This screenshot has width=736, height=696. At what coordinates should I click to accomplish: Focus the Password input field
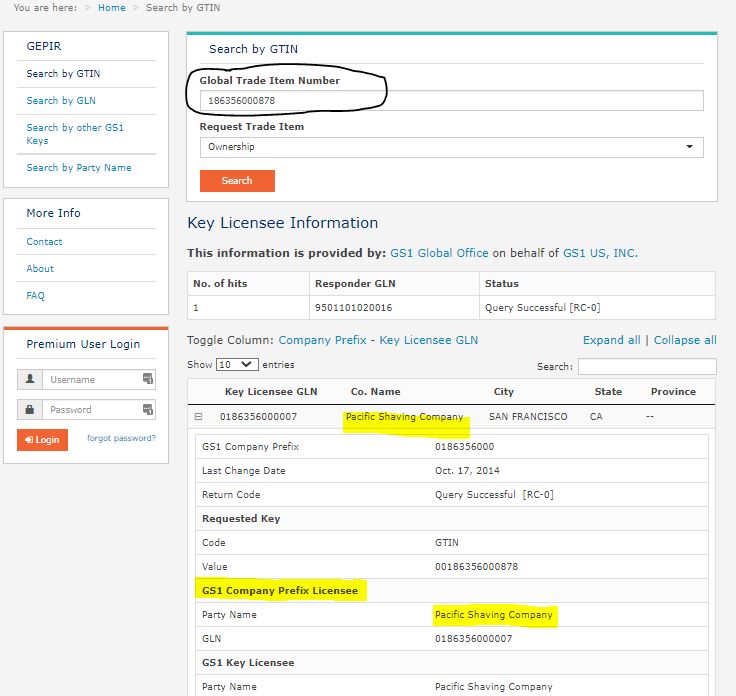pyautogui.click(x=99, y=410)
